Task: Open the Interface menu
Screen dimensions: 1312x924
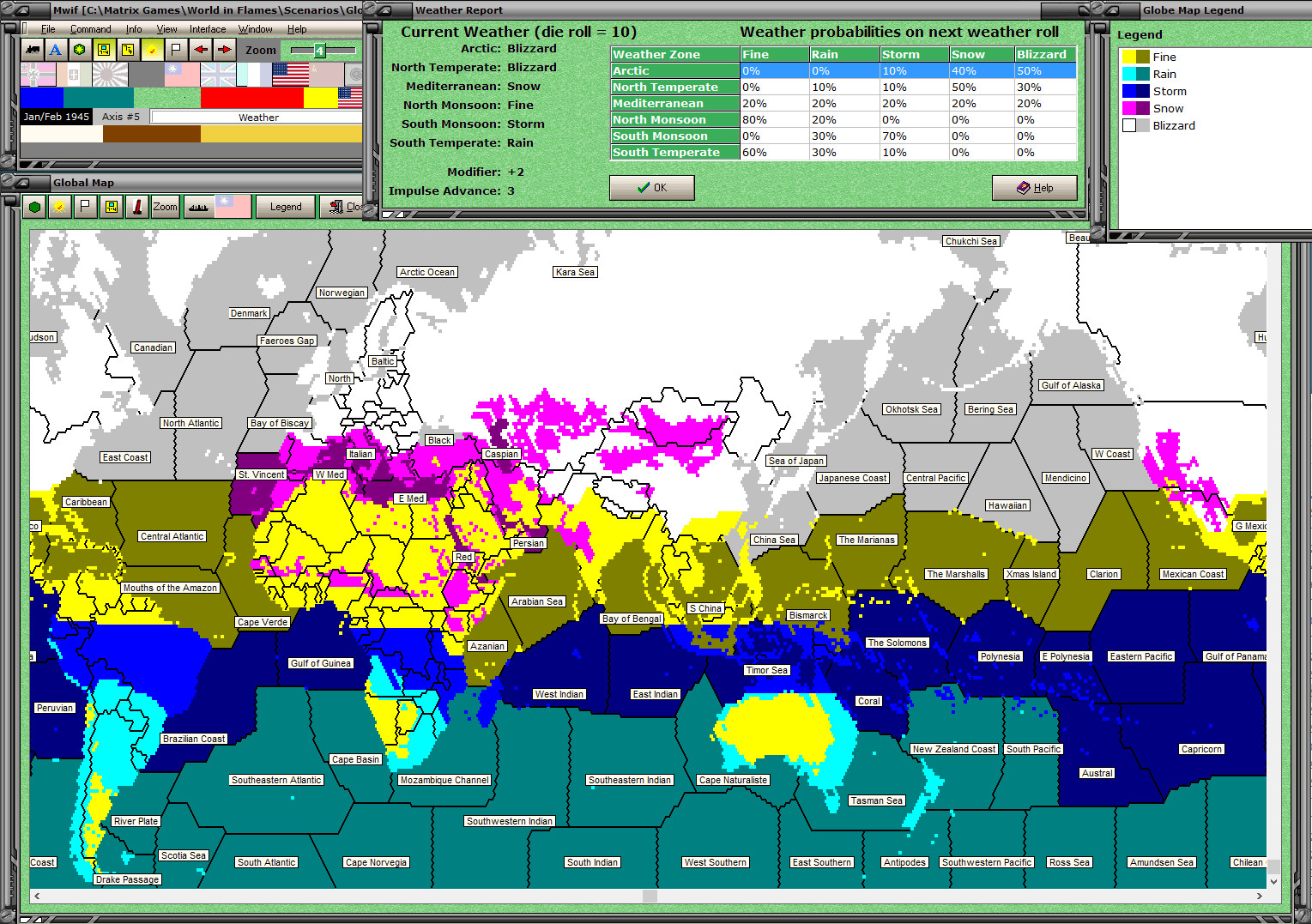Action: (208, 29)
